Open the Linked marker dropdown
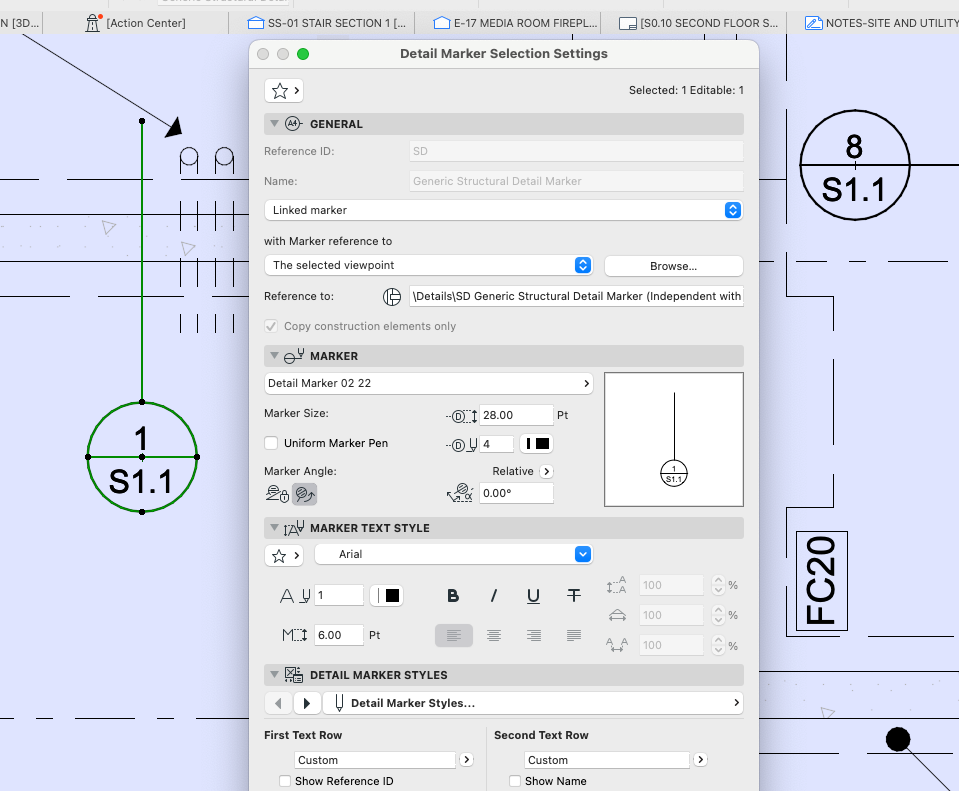959x791 pixels. tap(503, 210)
